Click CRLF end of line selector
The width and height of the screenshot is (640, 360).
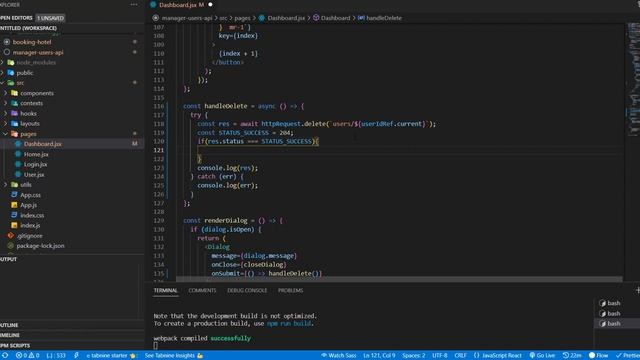[x=460, y=356]
